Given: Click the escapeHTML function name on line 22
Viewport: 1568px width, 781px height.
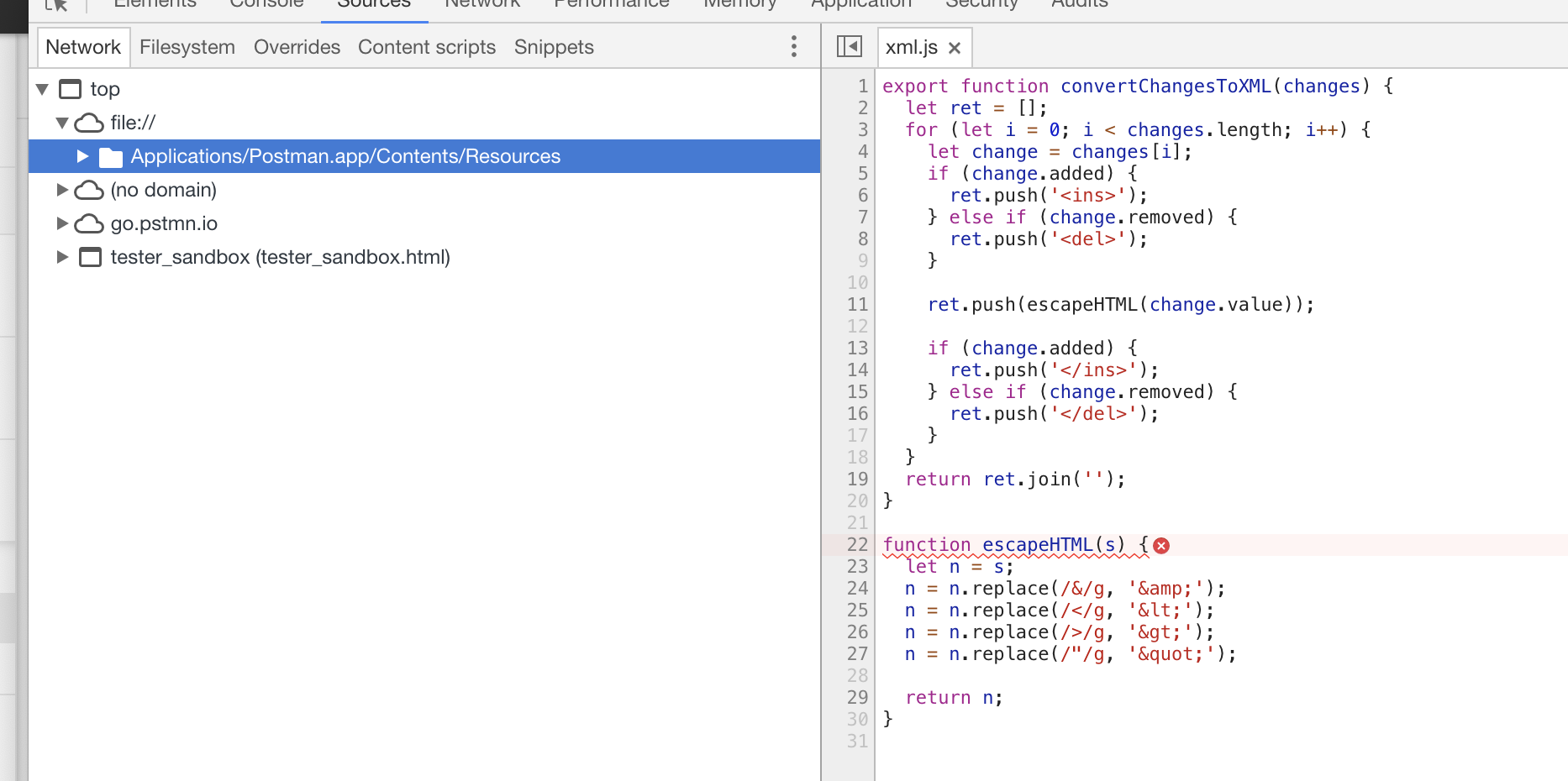Looking at the screenshot, I should 1038,545.
